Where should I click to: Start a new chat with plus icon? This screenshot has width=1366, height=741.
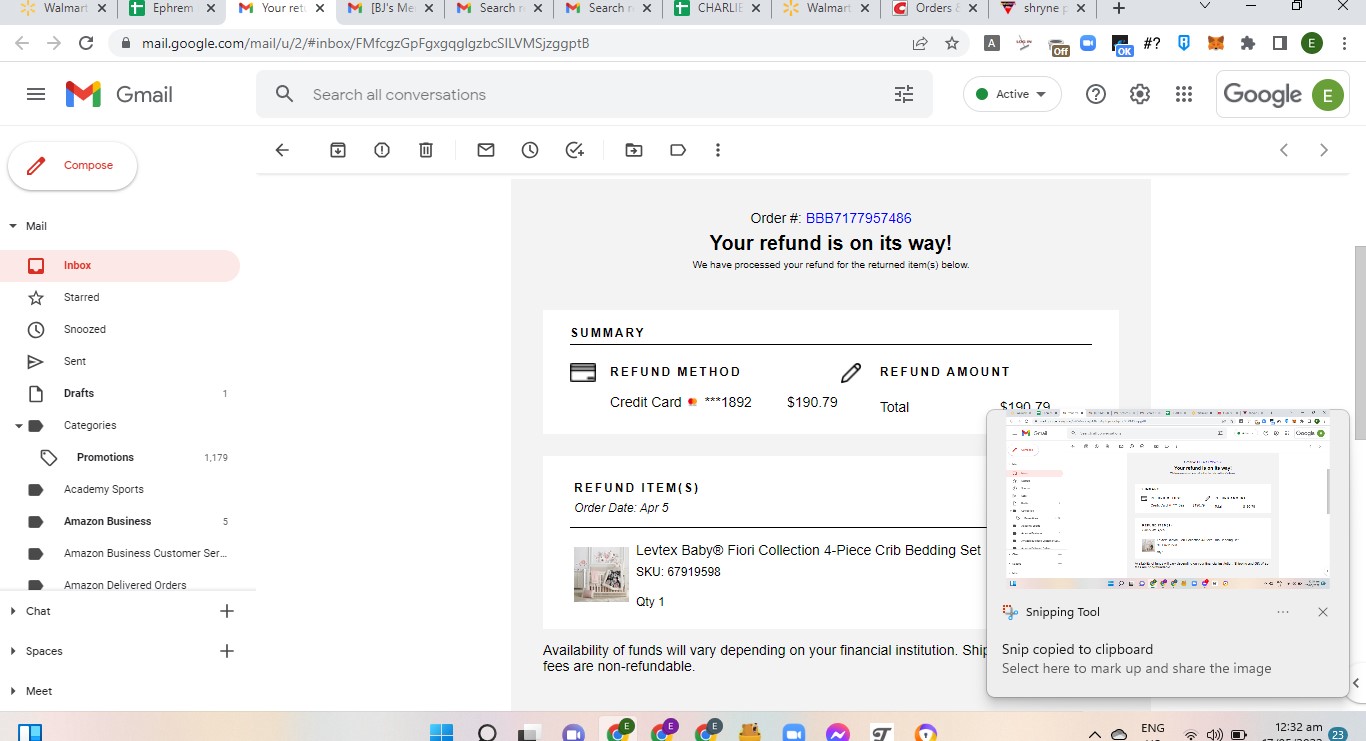point(227,611)
